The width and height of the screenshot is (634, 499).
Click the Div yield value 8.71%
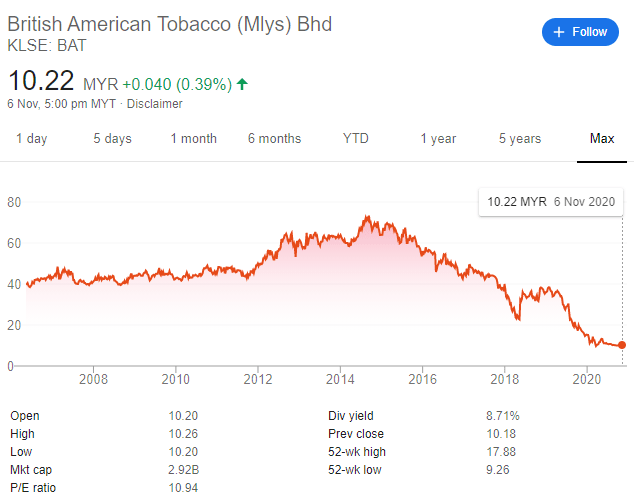pyautogui.click(x=502, y=416)
